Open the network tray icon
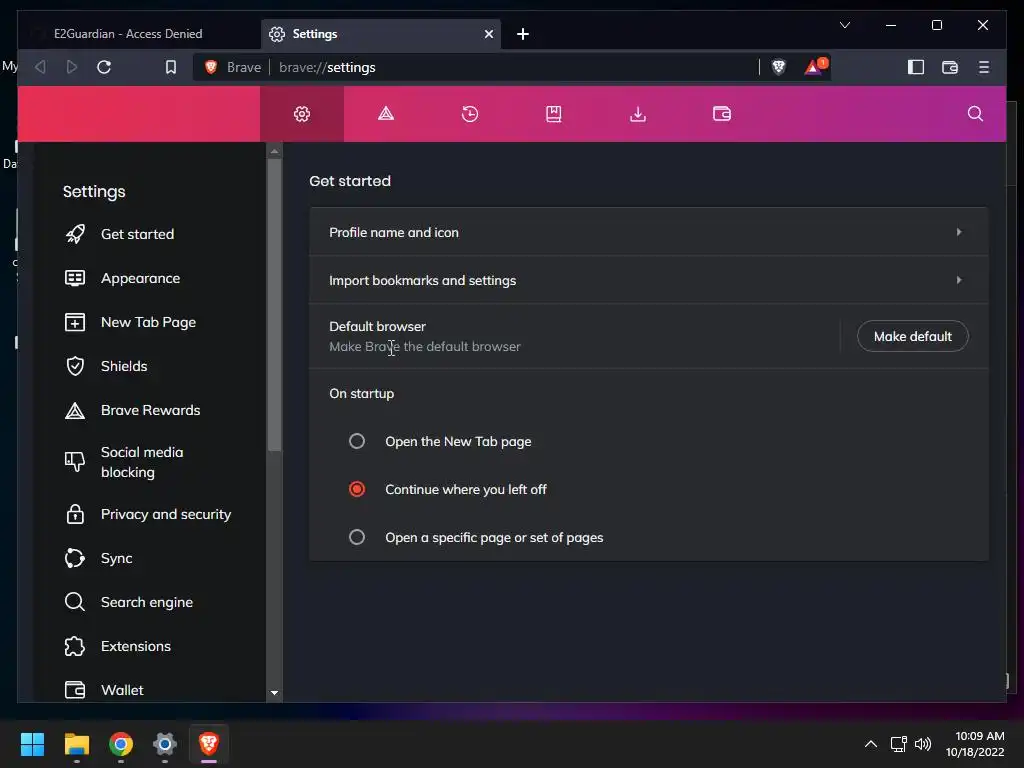This screenshot has height=768, width=1024. coord(899,744)
